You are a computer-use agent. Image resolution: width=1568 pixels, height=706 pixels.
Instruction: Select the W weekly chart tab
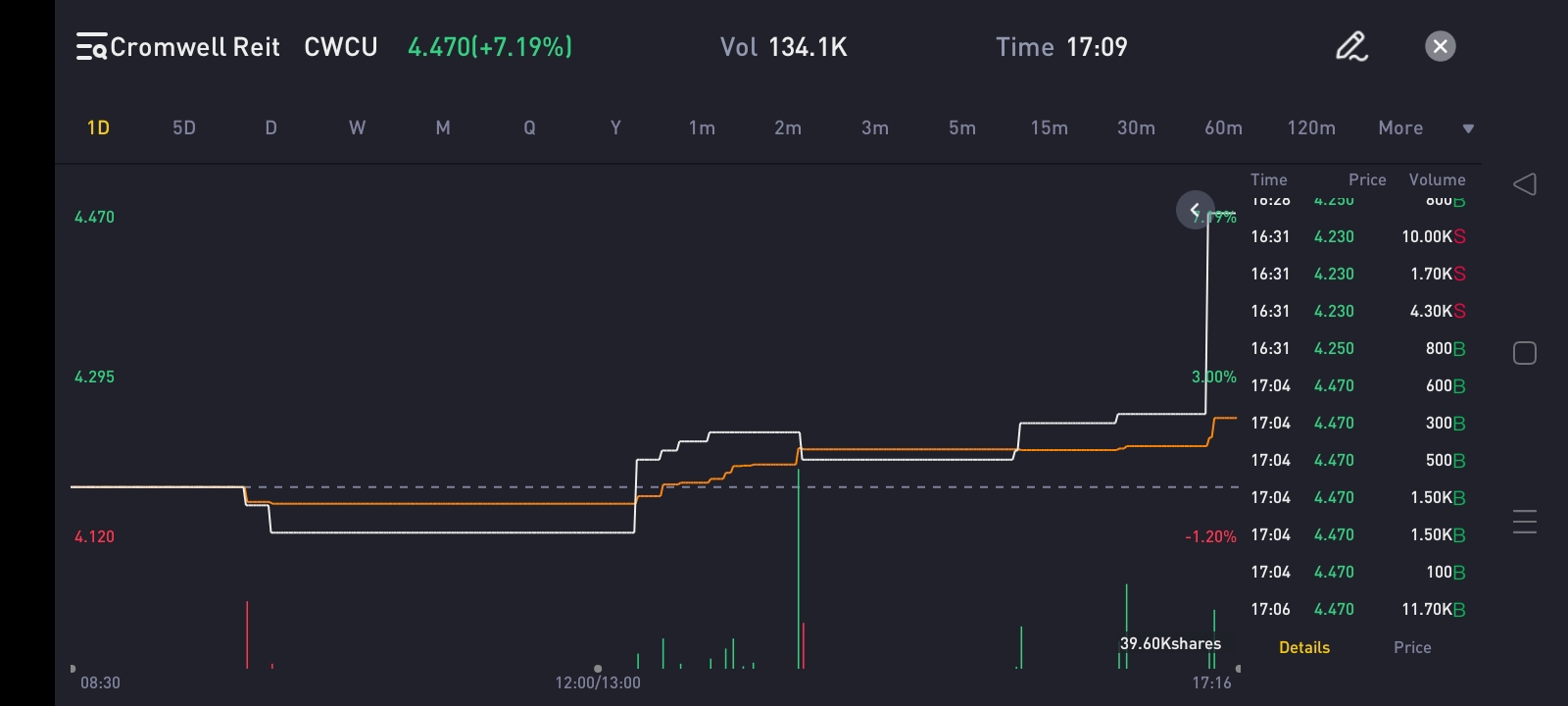pyautogui.click(x=357, y=127)
